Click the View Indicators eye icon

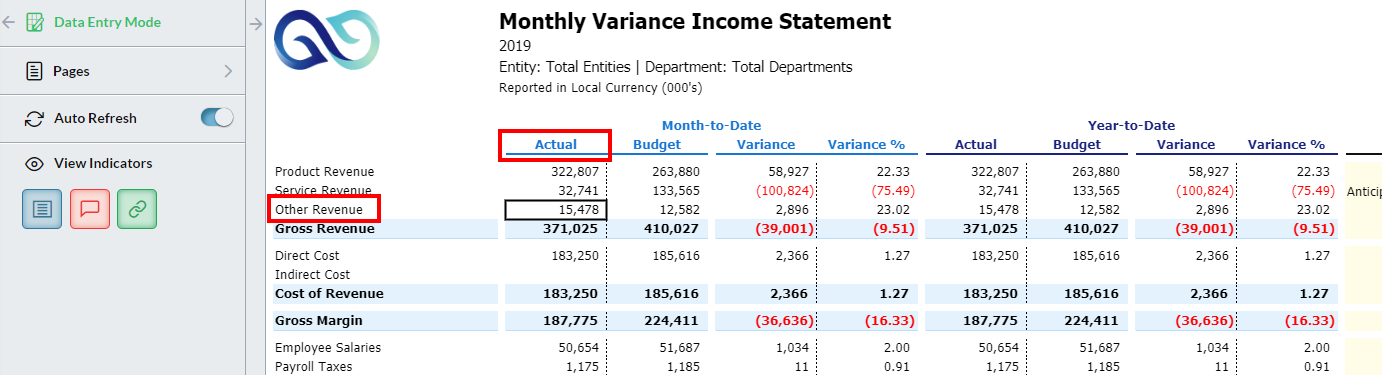click(x=34, y=163)
